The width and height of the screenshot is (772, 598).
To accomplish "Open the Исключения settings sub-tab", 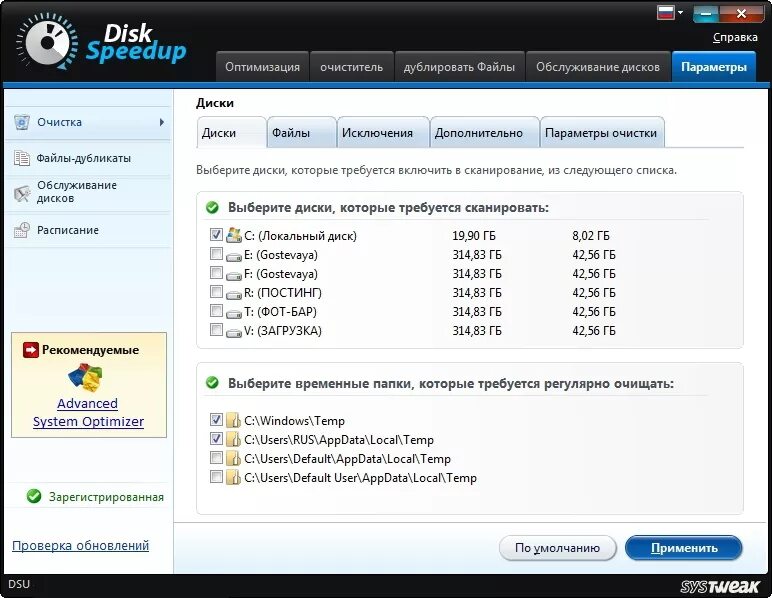I will 383,132.
